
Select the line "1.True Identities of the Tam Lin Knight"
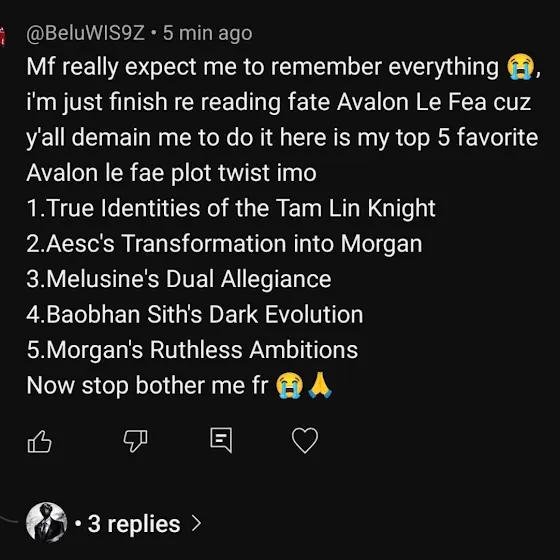(x=231, y=208)
